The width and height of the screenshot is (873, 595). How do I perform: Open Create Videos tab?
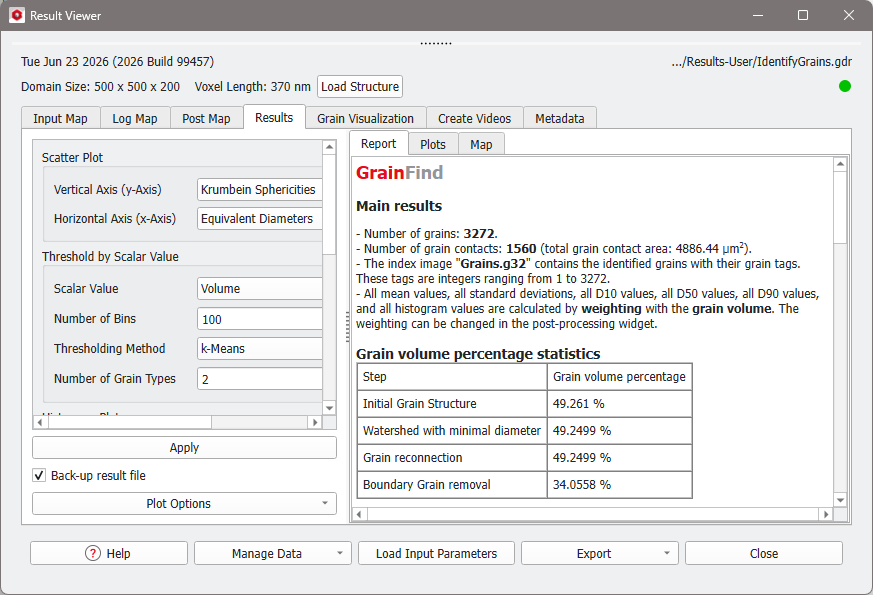click(474, 119)
